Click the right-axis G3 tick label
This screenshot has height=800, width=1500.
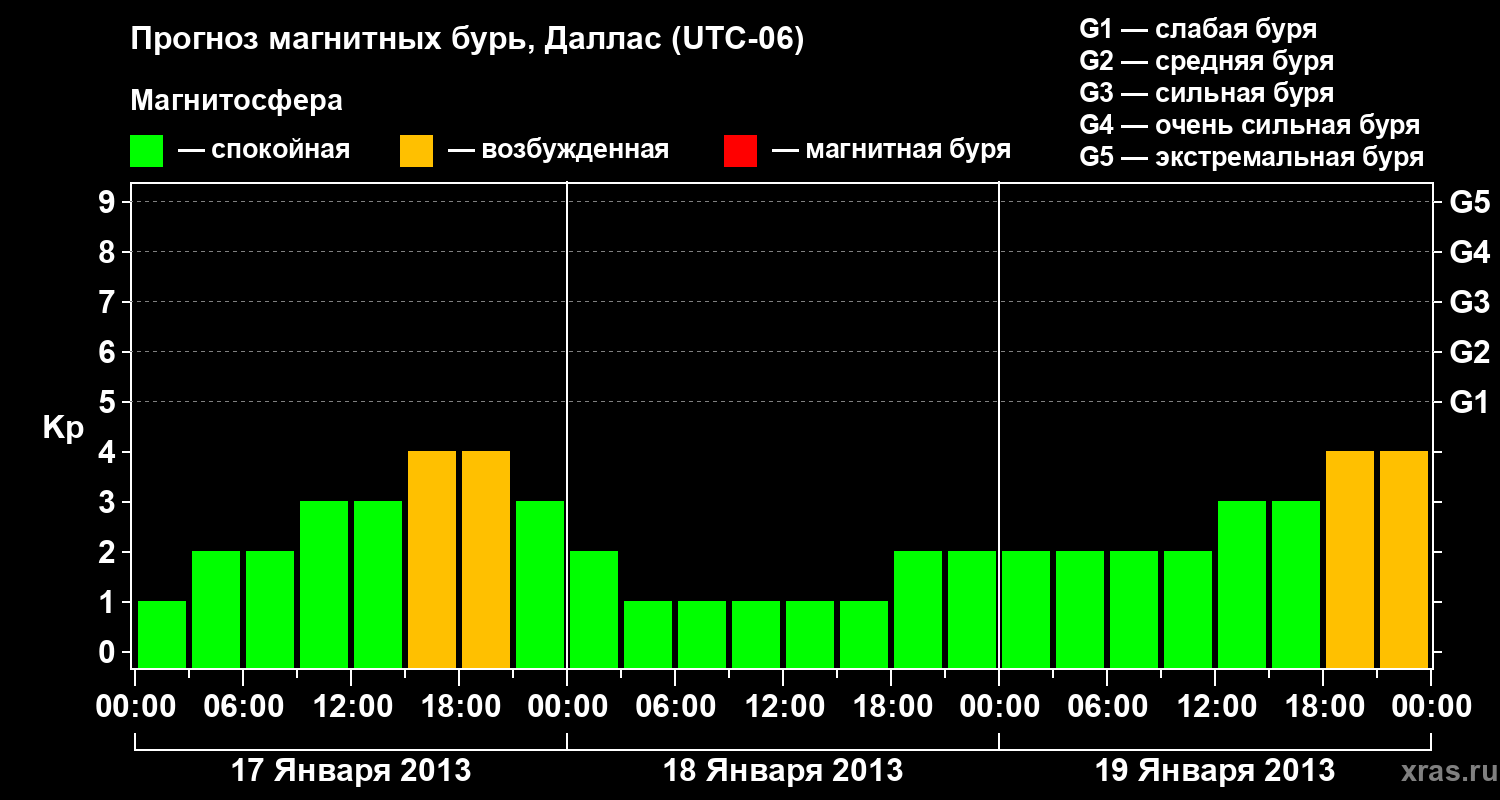coord(1469,302)
